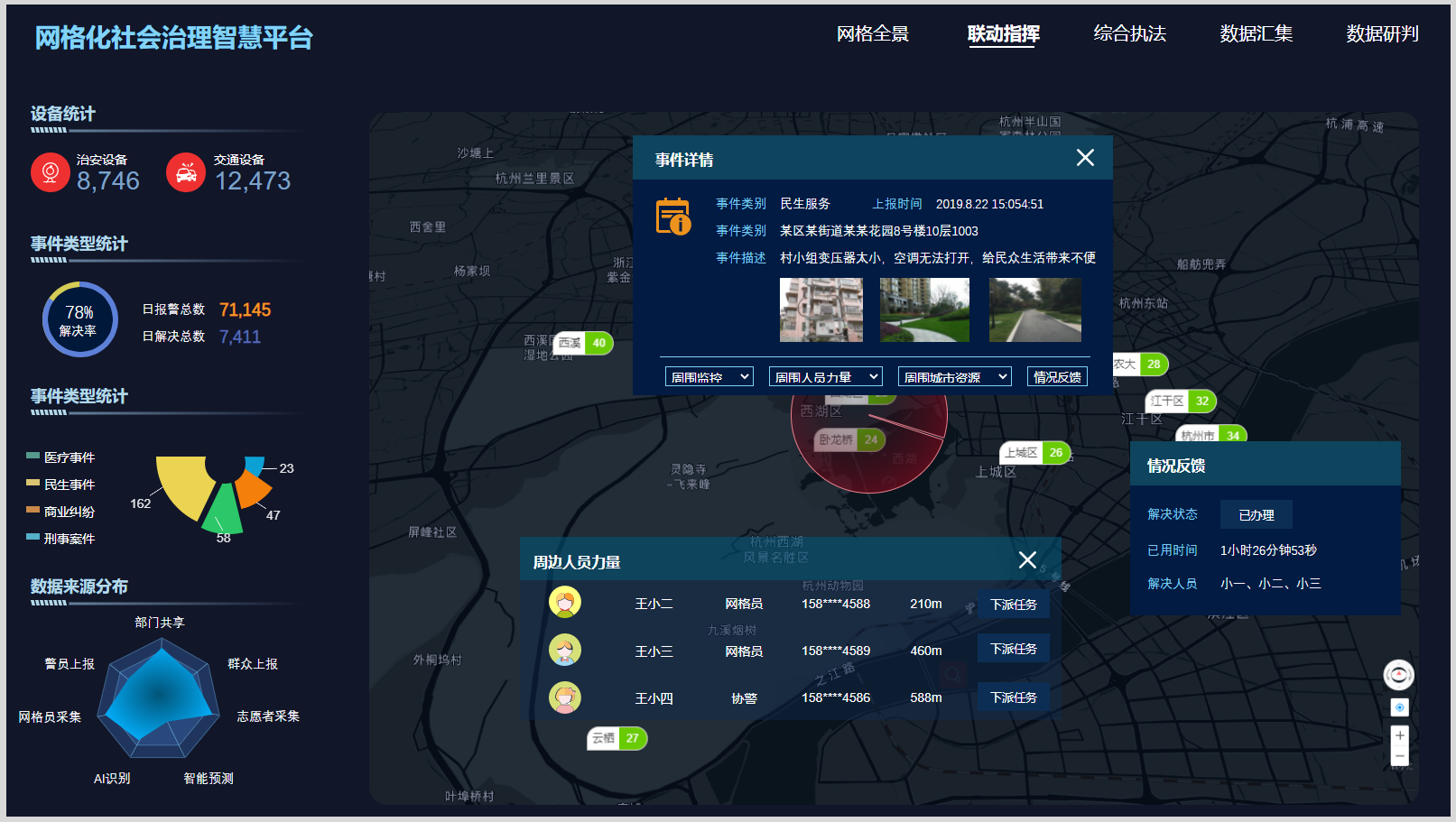
Task: Click 杭州市 34 map marker
Action: click(x=1210, y=435)
